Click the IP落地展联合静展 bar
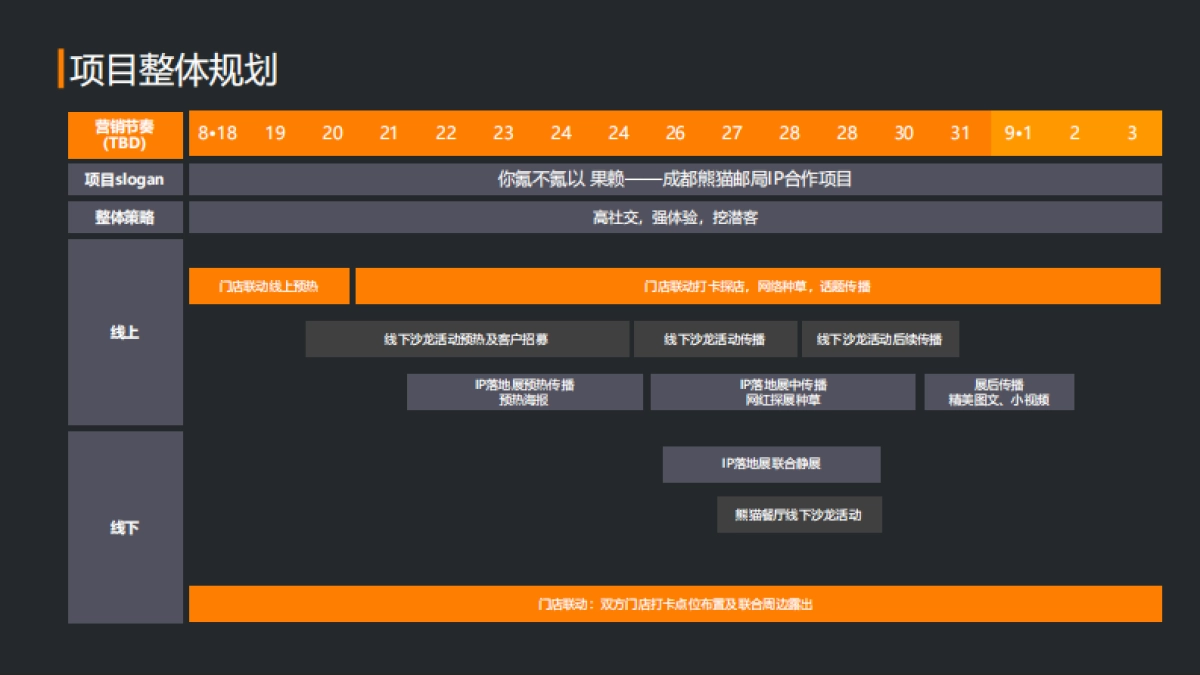The height and width of the screenshot is (675, 1200). (x=770, y=464)
